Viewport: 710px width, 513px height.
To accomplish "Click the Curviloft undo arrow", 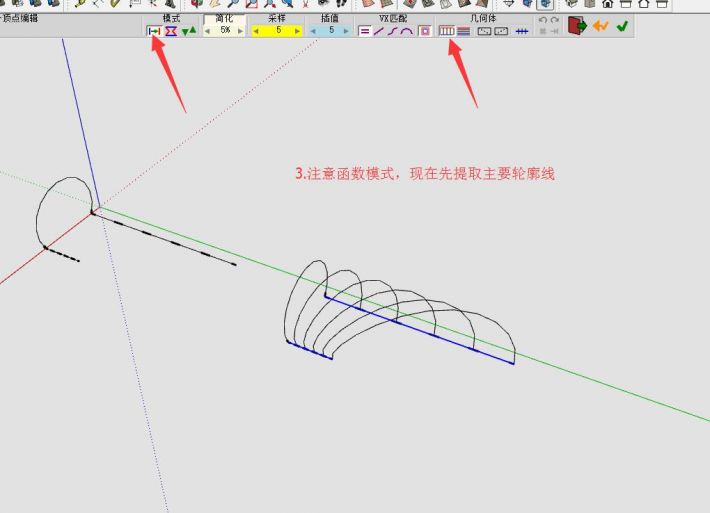I will click(x=543, y=20).
